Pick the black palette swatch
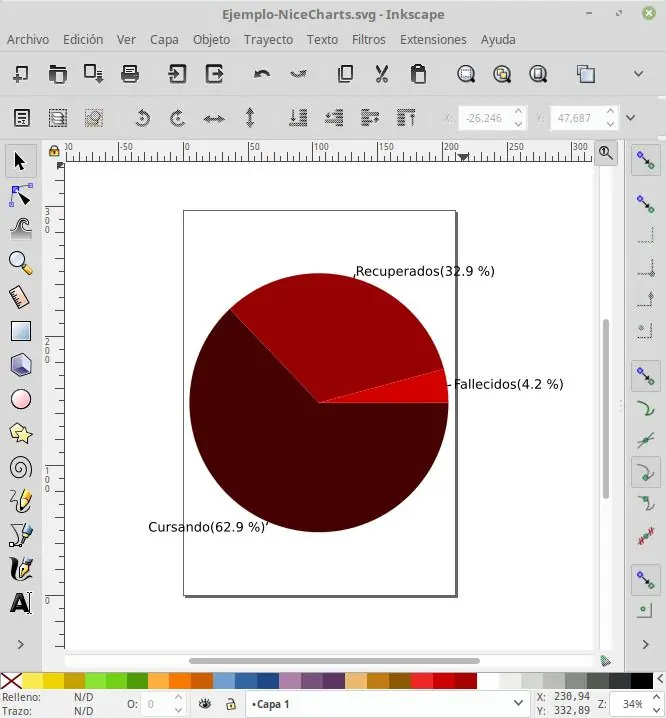 642,681
